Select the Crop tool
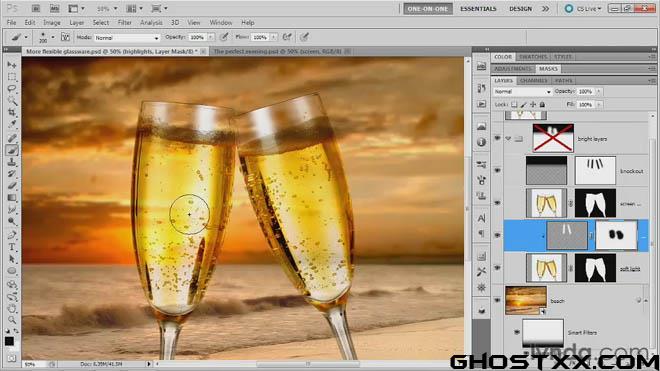This screenshot has width=660, height=371. 12,112
